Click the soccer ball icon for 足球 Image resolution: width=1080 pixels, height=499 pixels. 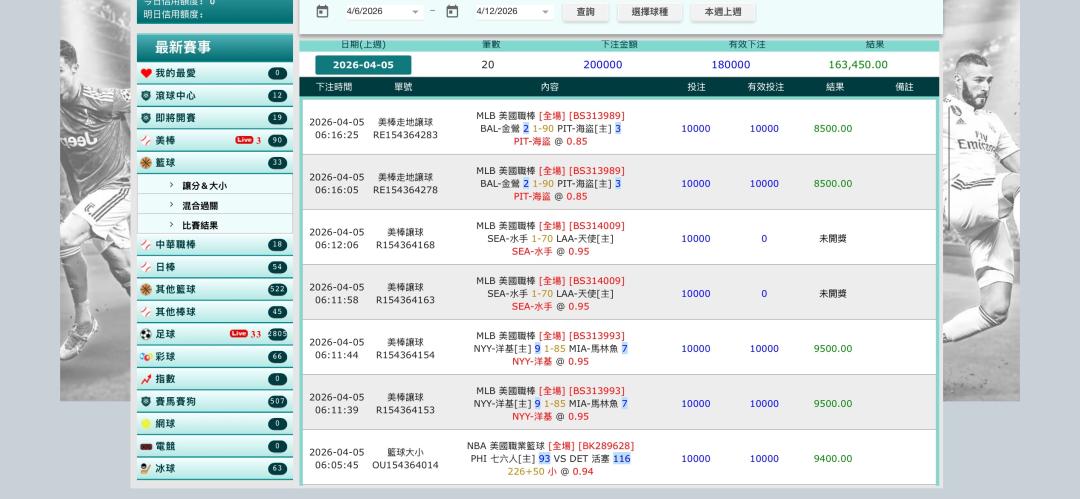point(146,334)
